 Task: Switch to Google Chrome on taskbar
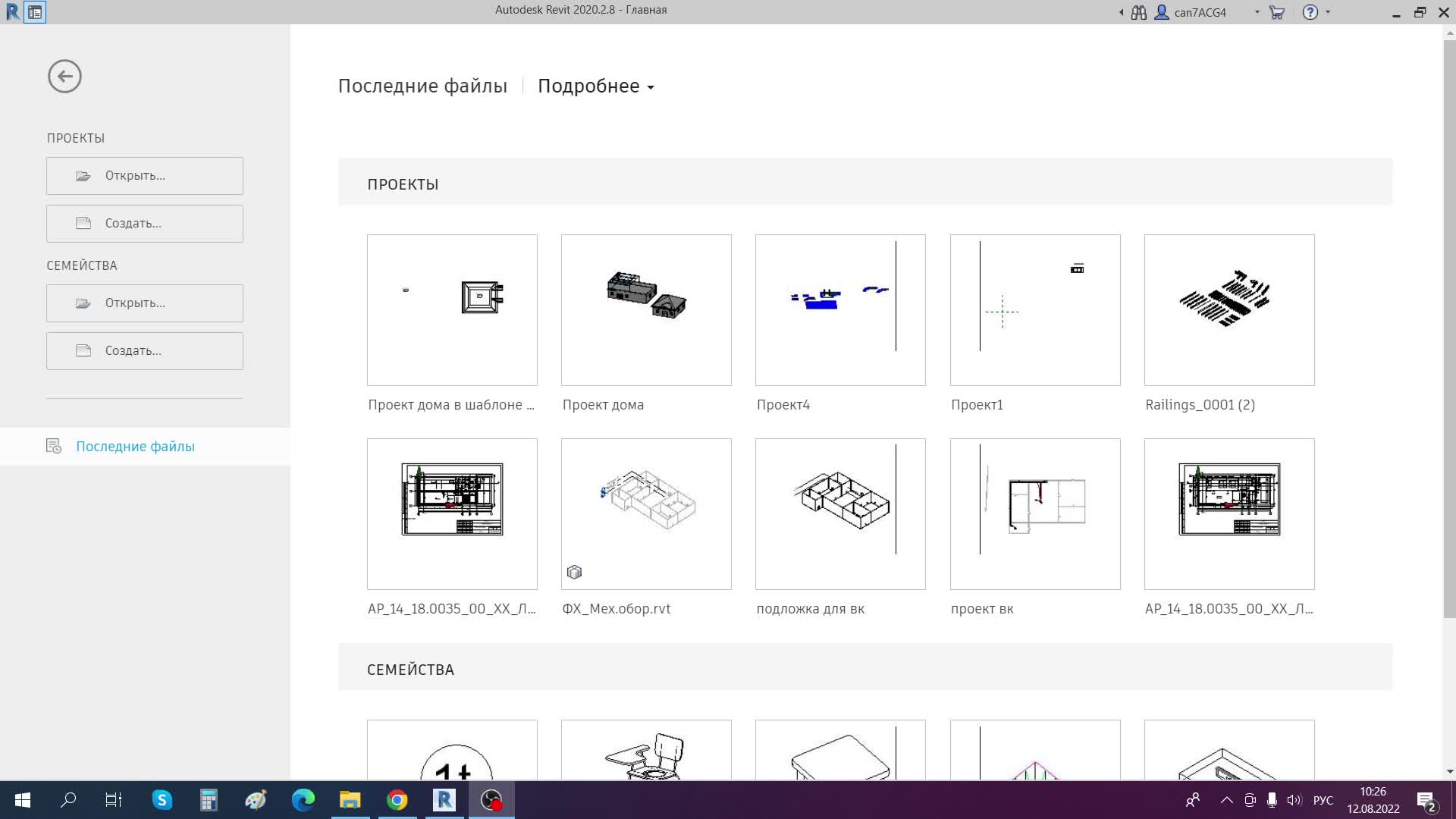click(x=397, y=800)
